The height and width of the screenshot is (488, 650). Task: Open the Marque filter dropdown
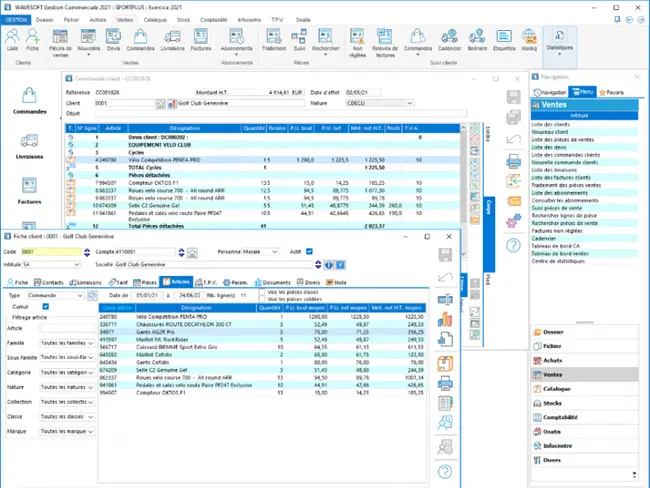(x=90, y=432)
